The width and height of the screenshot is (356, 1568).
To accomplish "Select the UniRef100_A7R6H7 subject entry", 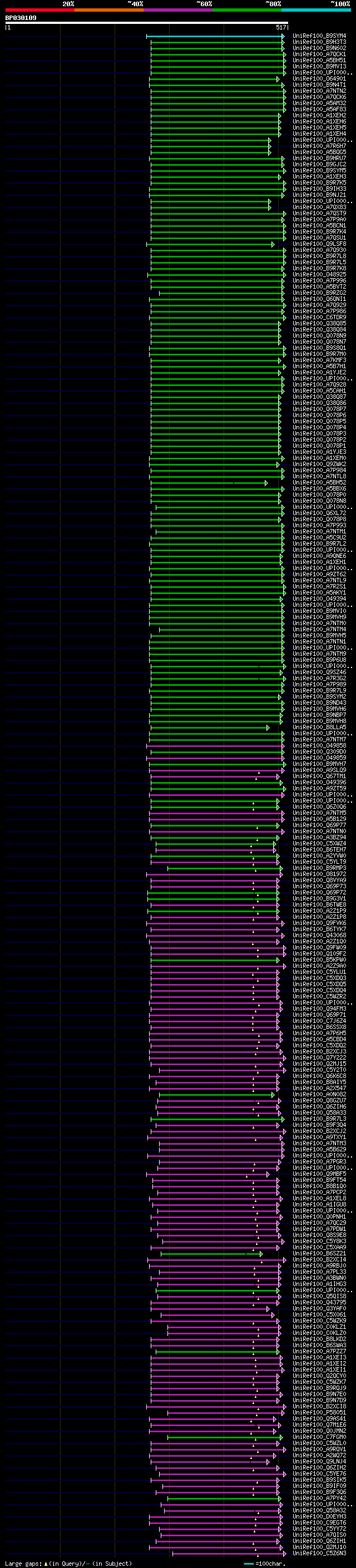I will click(x=319, y=147).
